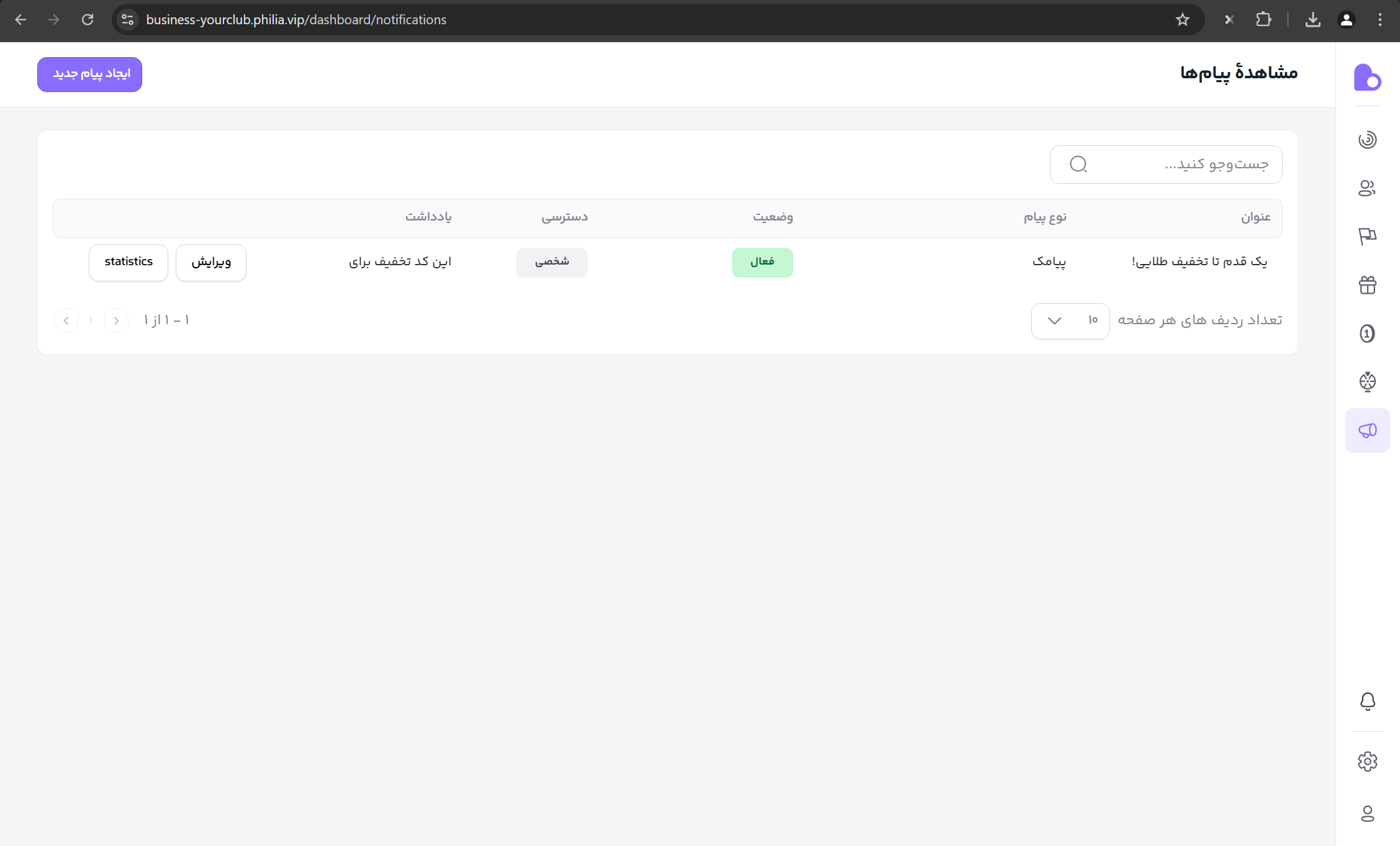The image size is (1400, 846).
Task: Click the flag campaigns sidebar icon
Action: pos(1367,236)
